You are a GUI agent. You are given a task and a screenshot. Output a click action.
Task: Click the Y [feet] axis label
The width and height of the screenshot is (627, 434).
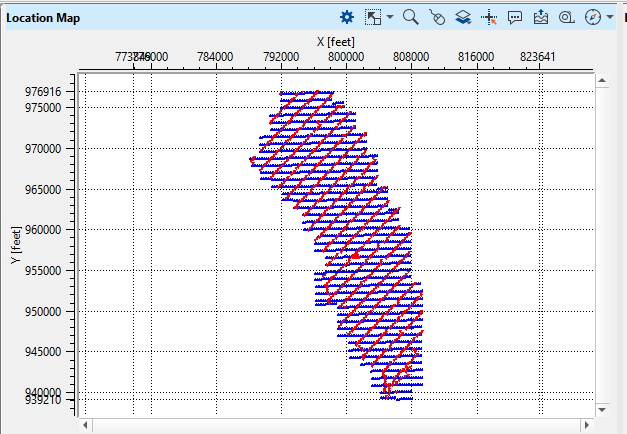point(15,247)
